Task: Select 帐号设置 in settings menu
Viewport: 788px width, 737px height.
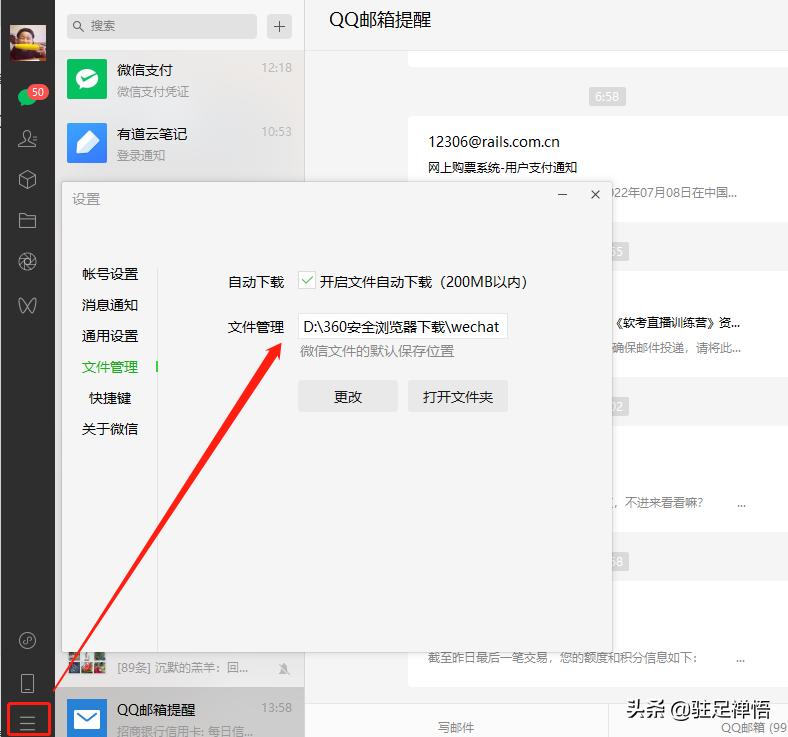Action: point(110,274)
